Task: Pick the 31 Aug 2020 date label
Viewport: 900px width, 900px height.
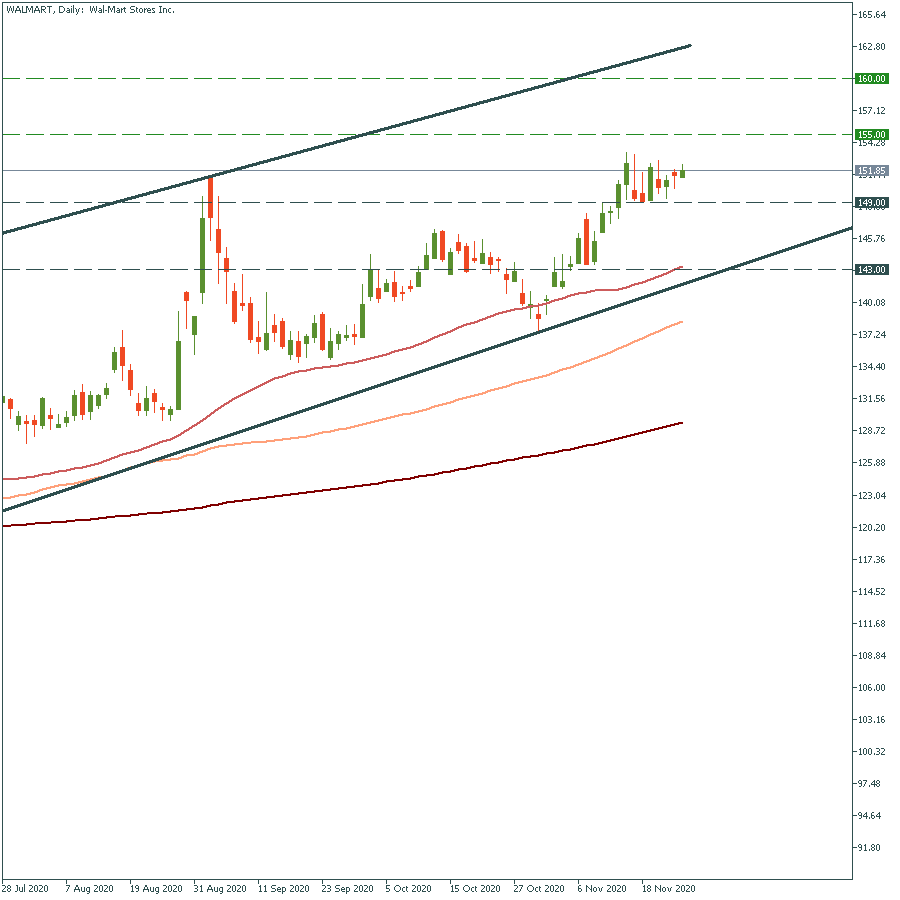Action: pyautogui.click(x=219, y=888)
